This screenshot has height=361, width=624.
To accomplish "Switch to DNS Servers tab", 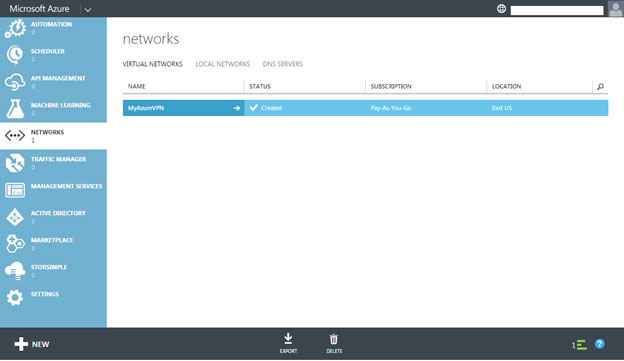I will pos(283,64).
